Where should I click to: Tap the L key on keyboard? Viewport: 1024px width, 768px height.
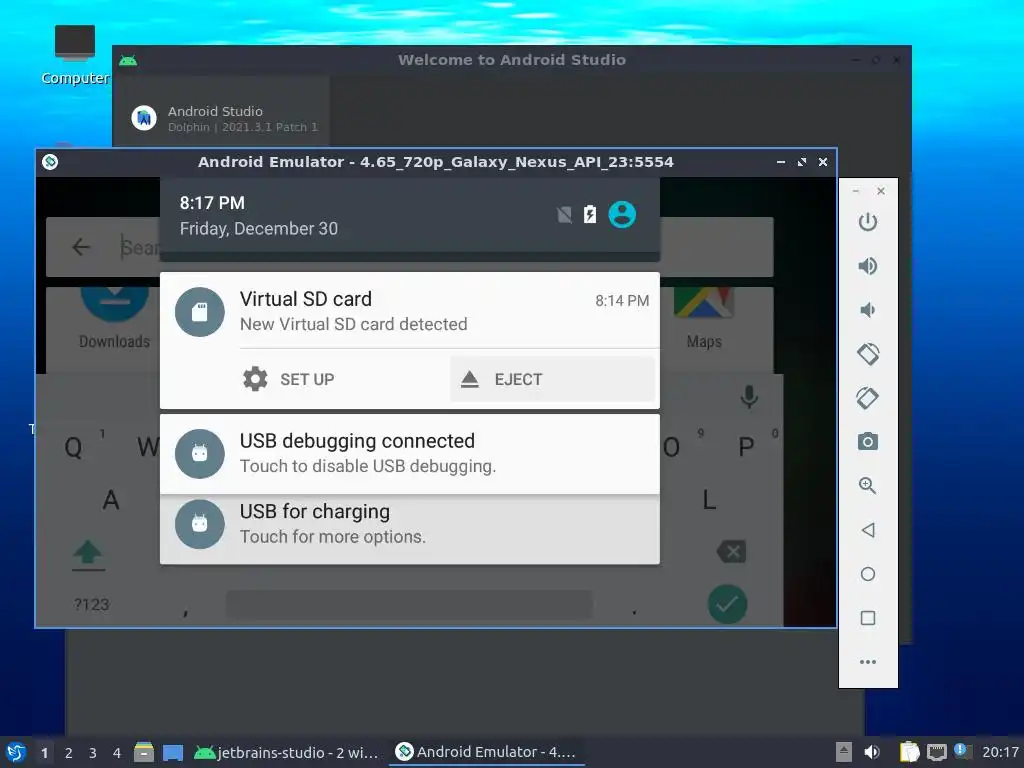(x=709, y=500)
